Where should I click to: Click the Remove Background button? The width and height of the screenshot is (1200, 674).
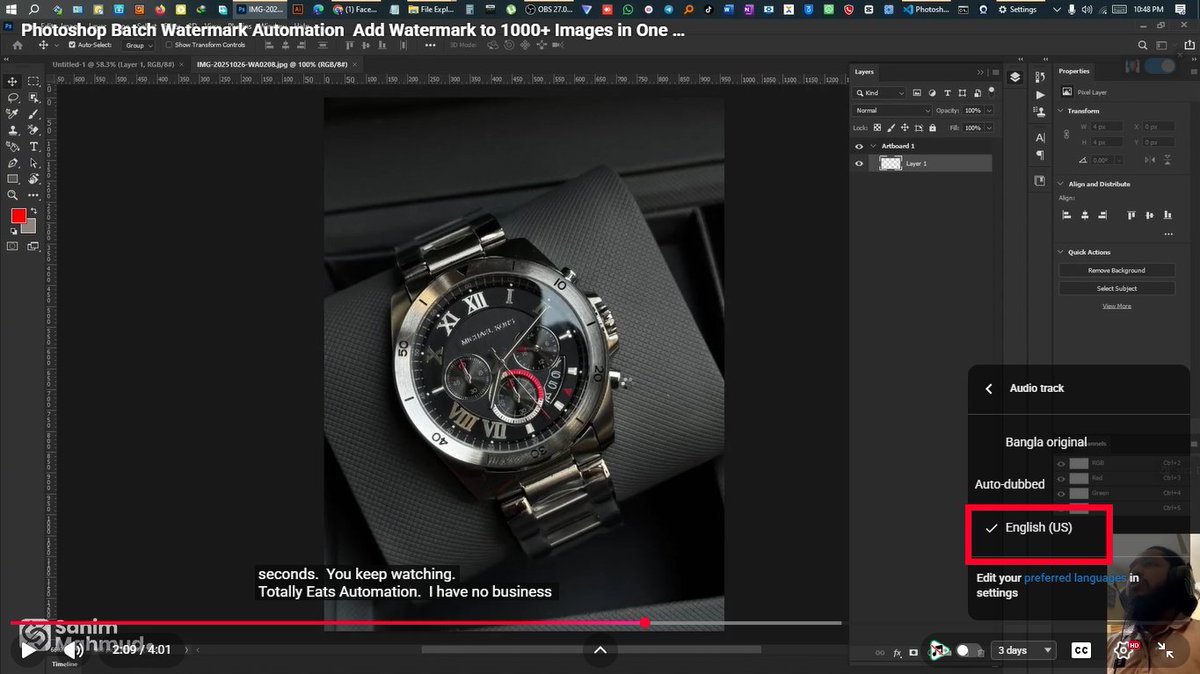(x=1116, y=270)
